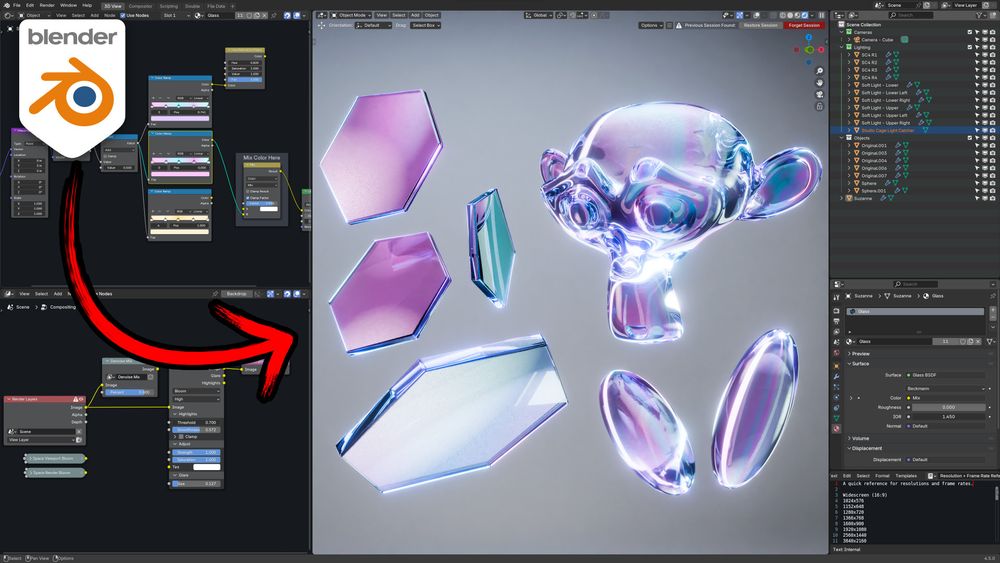Collapse the Lighting collection in outliner
Screen dimensions: 1000x563
tap(841, 47)
